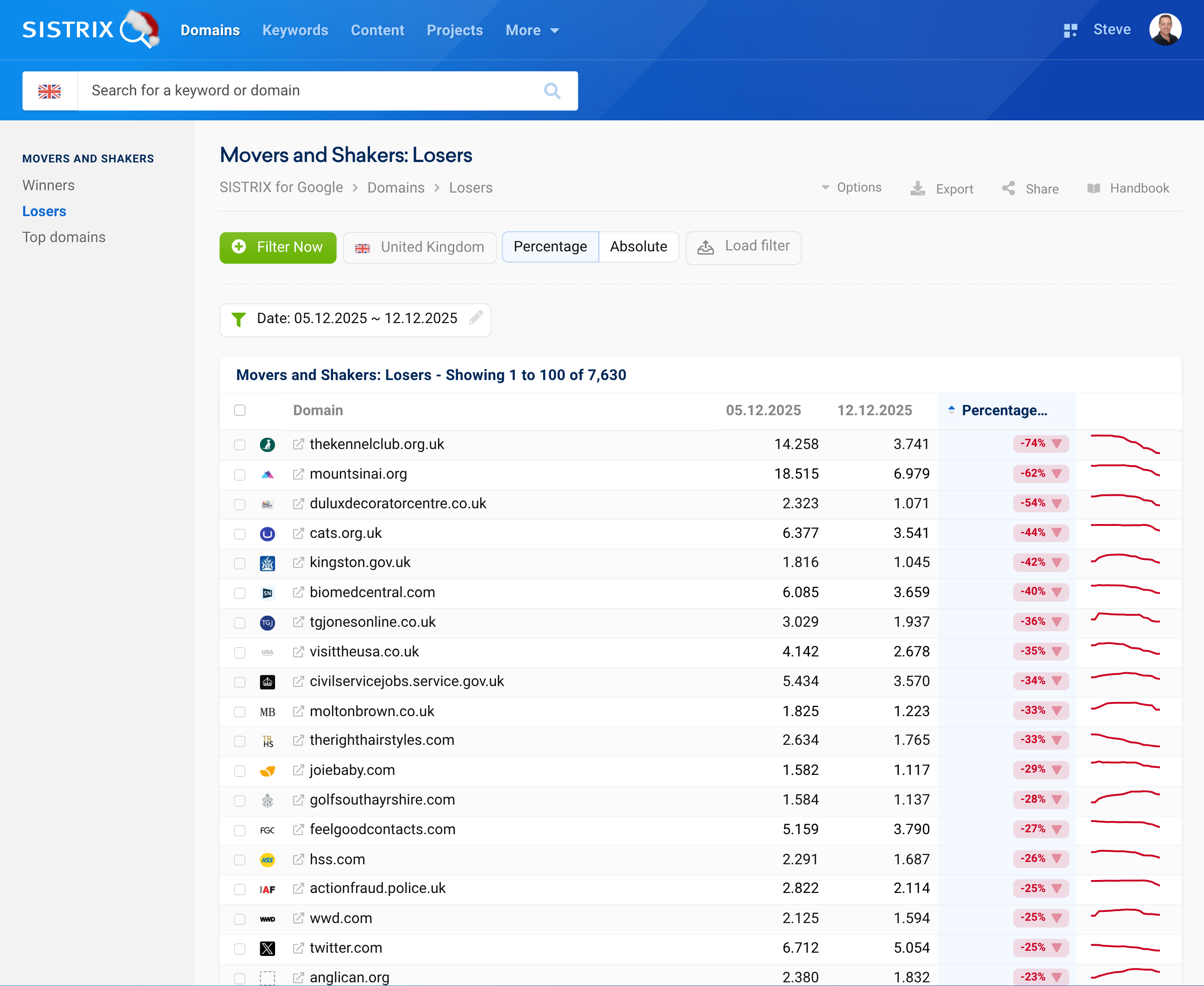Edit the date filter with pencil icon
The width and height of the screenshot is (1204, 986).
pos(476,318)
